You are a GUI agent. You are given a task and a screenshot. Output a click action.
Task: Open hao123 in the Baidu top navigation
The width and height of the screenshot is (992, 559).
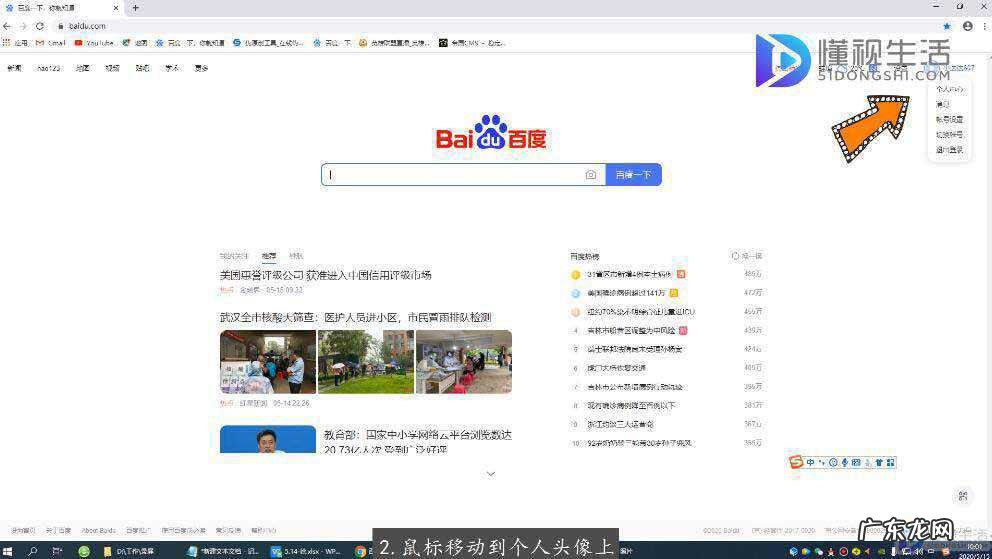[49, 68]
